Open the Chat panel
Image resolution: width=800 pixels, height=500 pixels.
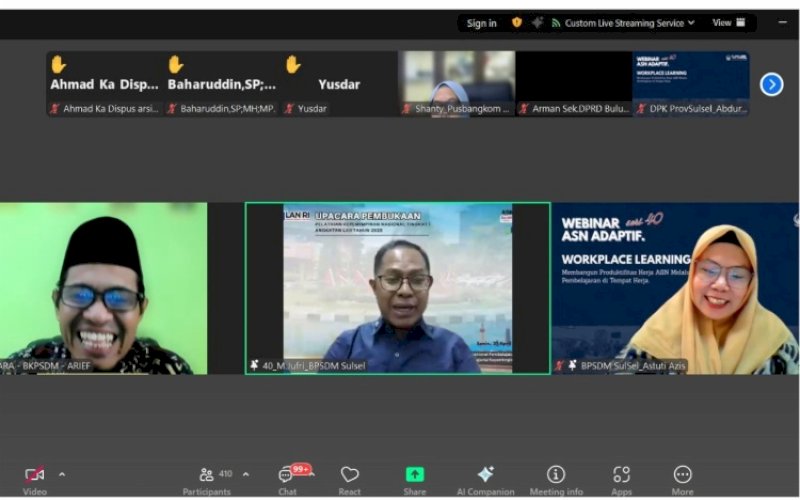click(288, 476)
